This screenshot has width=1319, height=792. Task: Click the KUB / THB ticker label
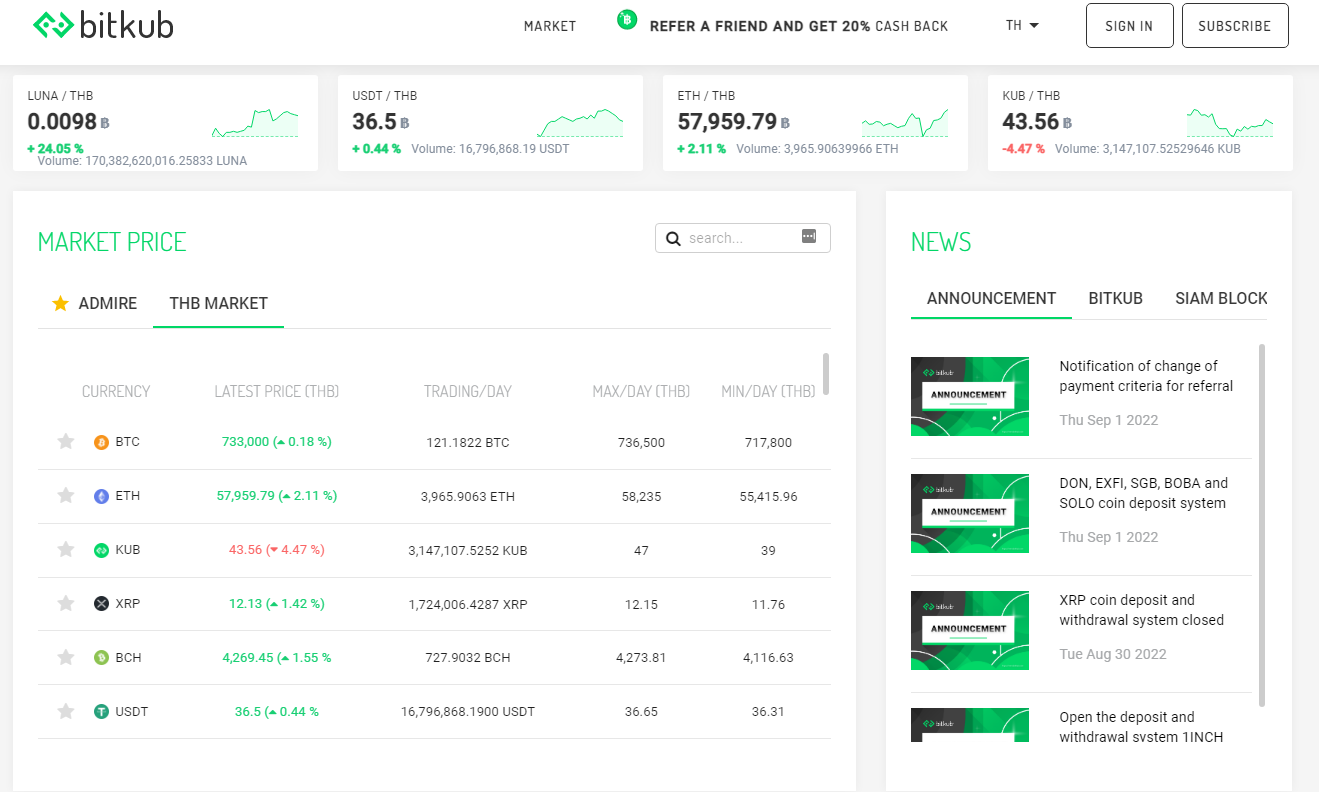(1031, 96)
